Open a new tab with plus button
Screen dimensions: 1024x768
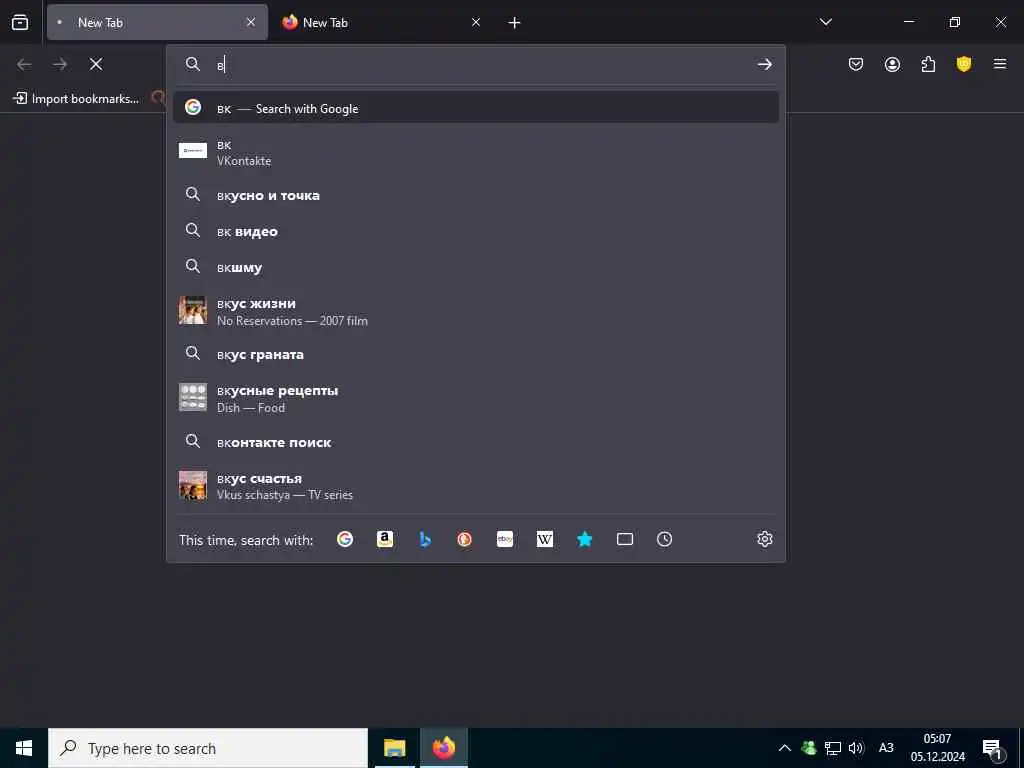point(515,23)
